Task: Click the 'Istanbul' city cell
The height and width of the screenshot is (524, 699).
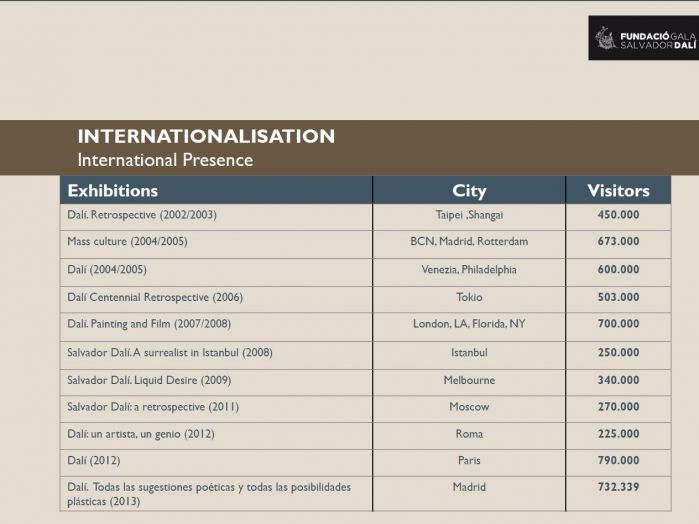Action: (x=469, y=355)
